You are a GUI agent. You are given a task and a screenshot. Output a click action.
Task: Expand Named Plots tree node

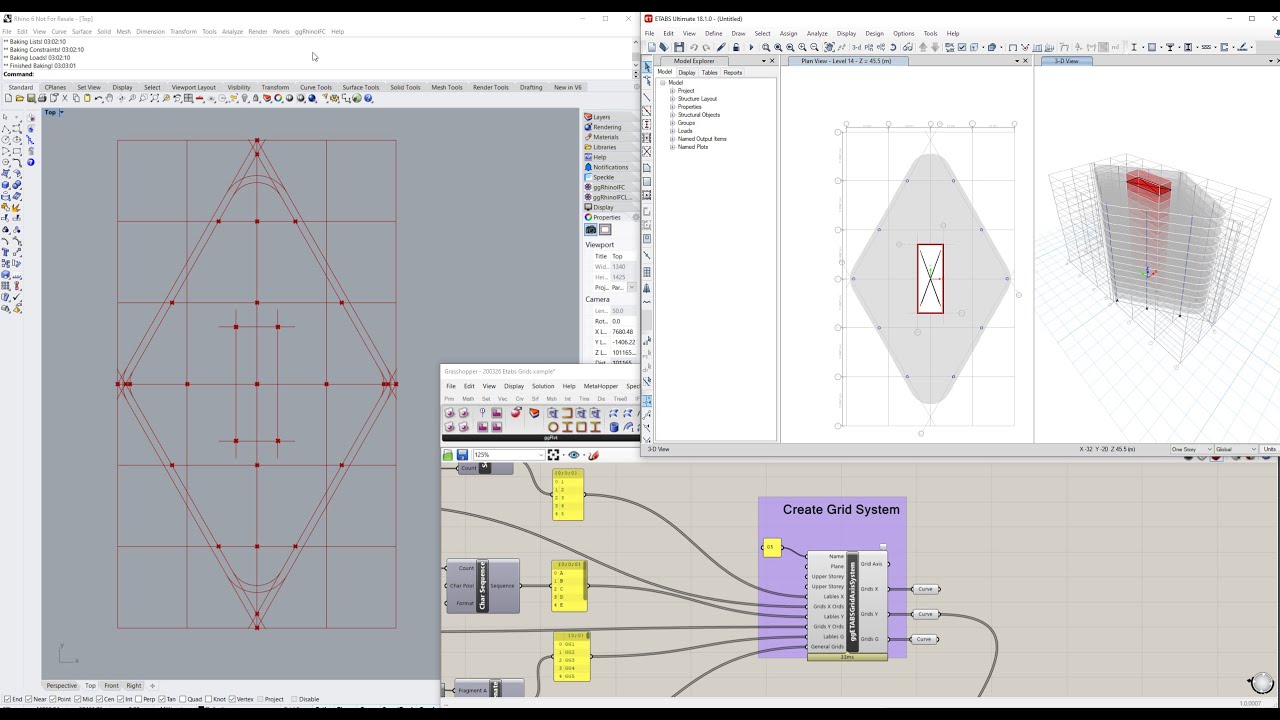pyautogui.click(x=672, y=147)
